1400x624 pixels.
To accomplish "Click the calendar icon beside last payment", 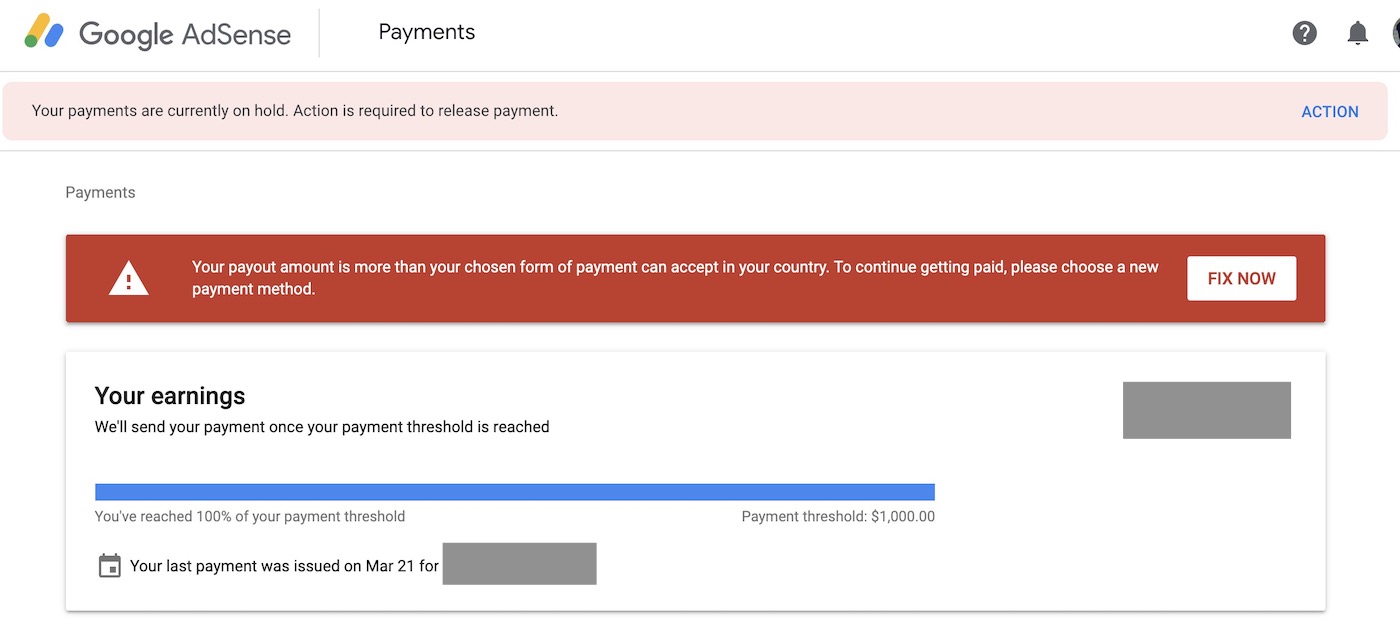I will [109, 566].
